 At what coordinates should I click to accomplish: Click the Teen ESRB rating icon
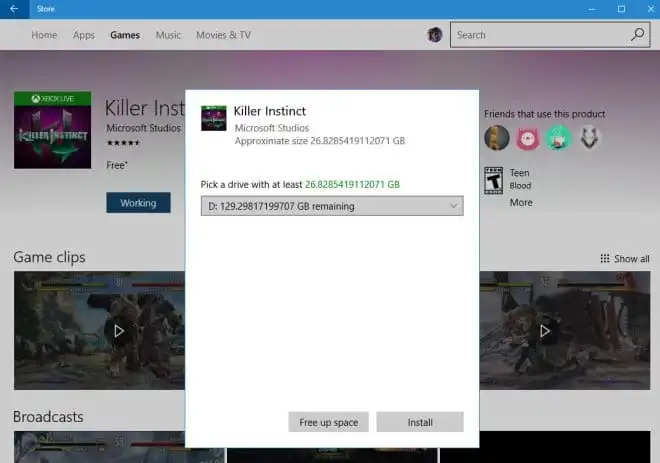tap(493, 181)
